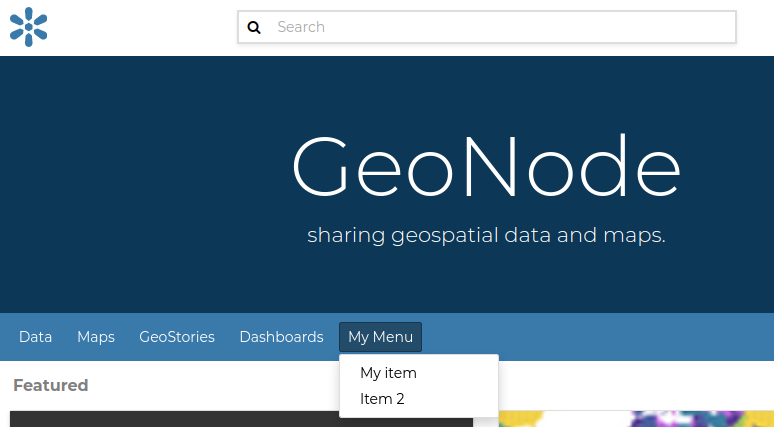Go to GeoStories in the navigation bar

pyautogui.click(x=177, y=337)
